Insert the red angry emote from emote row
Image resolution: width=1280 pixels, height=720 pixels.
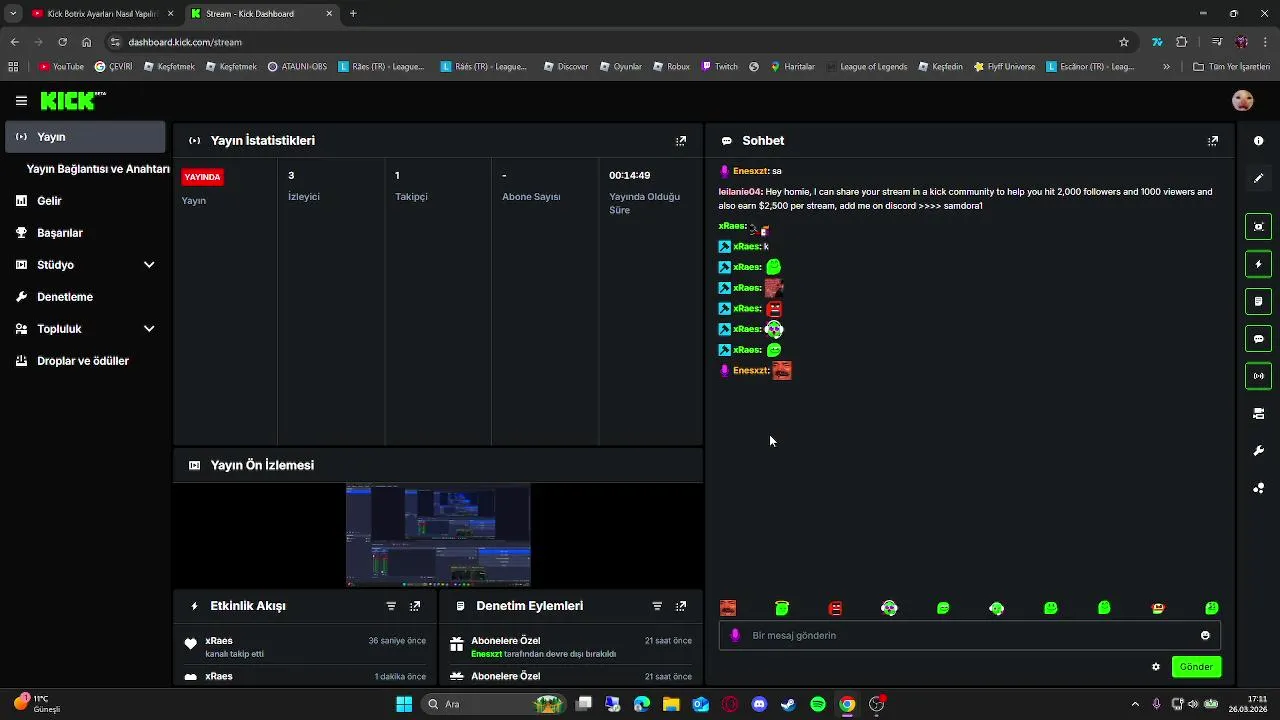pyautogui.click(x=836, y=608)
